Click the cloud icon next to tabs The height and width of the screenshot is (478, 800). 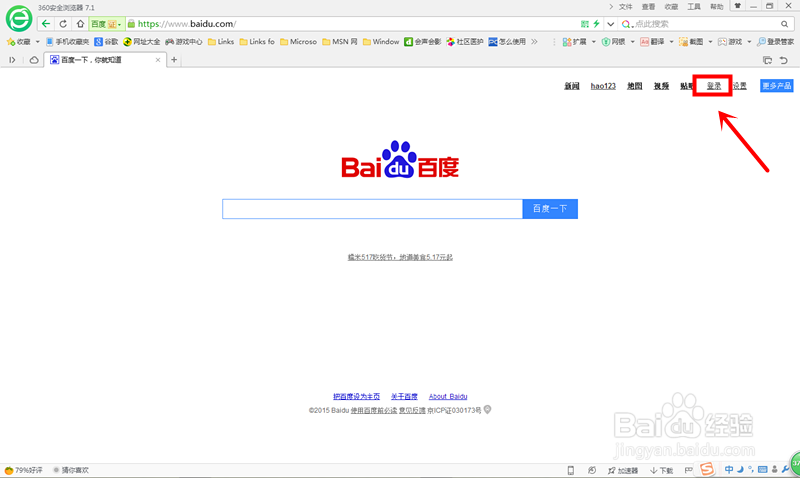click(x=34, y=60)
